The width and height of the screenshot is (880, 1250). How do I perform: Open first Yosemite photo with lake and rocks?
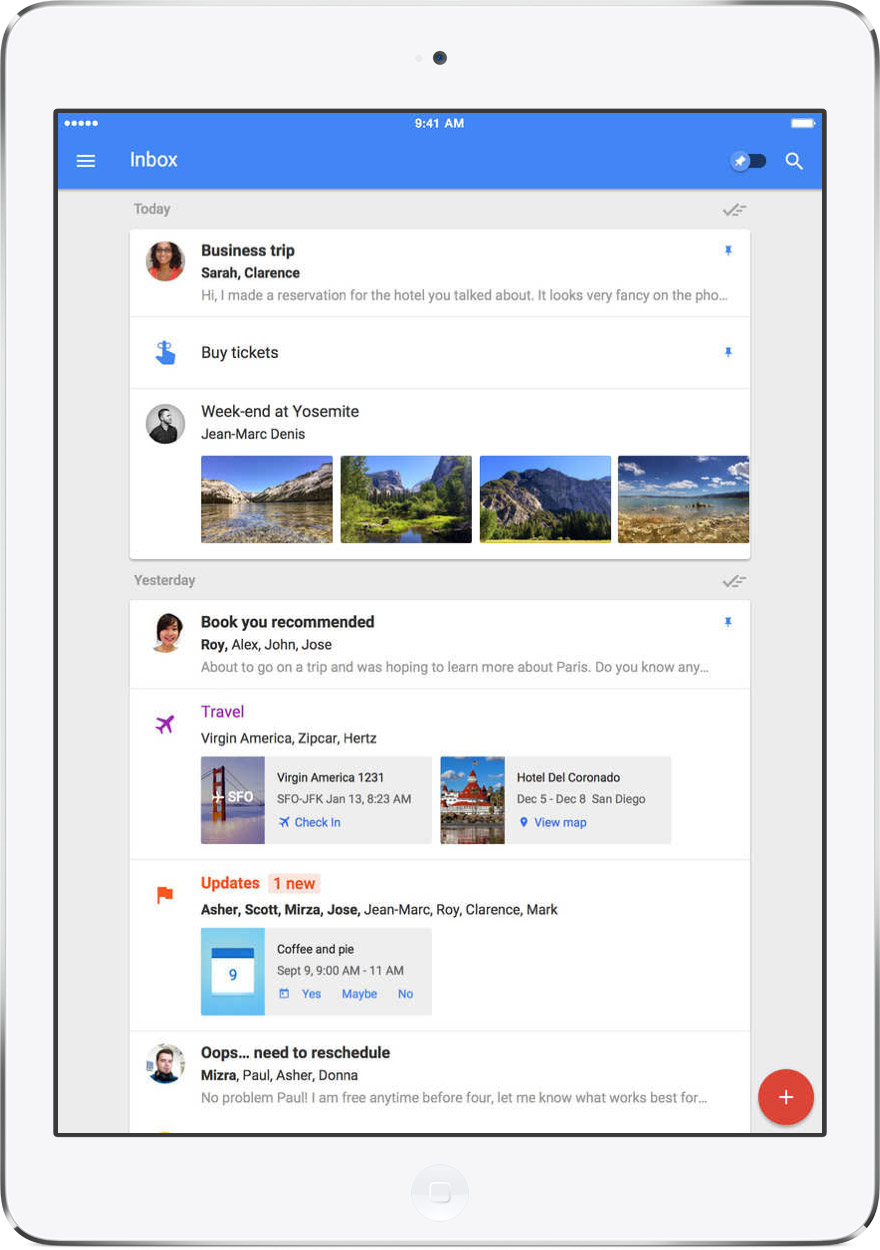pos(267,499)
